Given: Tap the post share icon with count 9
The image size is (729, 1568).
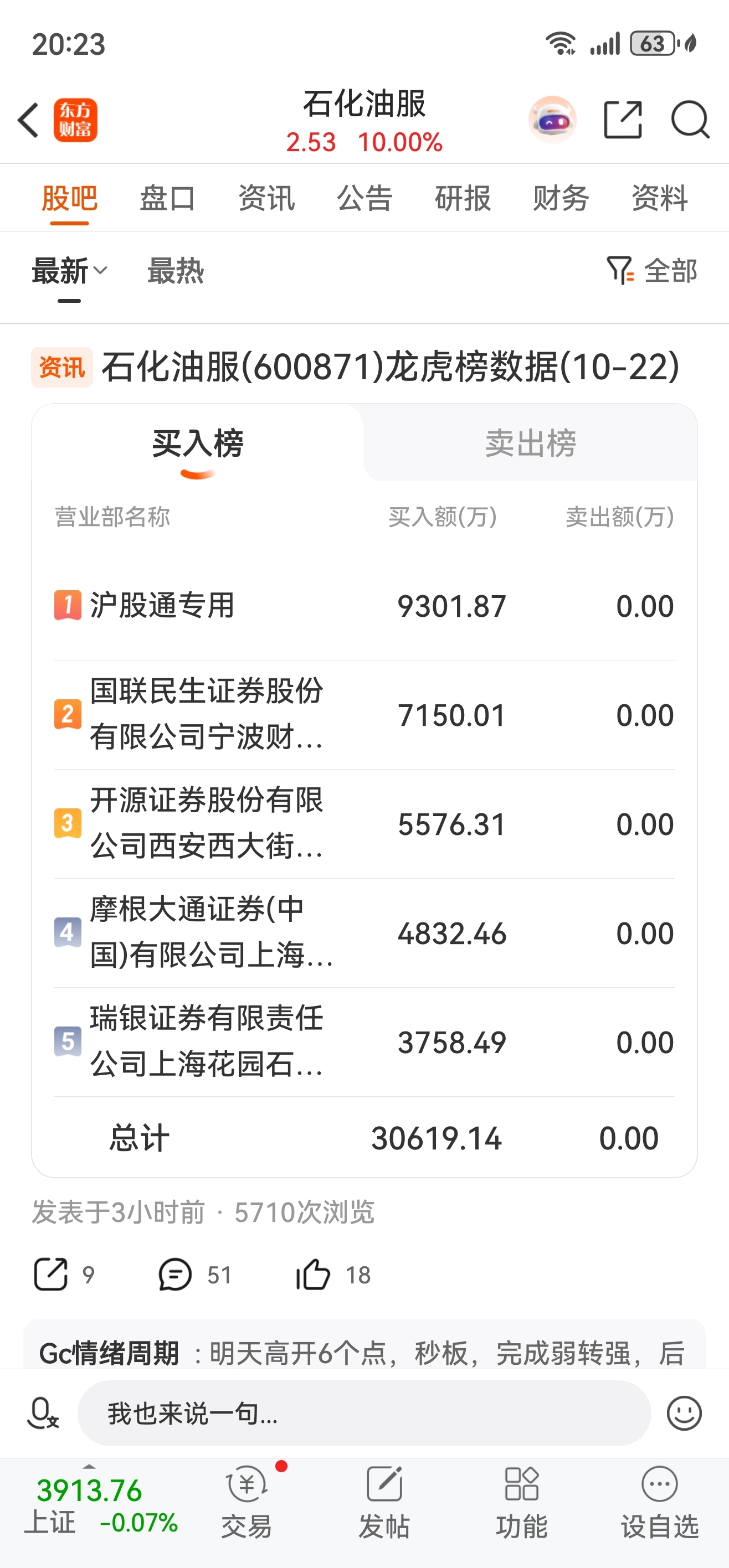Looking at the screenshot, I should point(50,1274).
